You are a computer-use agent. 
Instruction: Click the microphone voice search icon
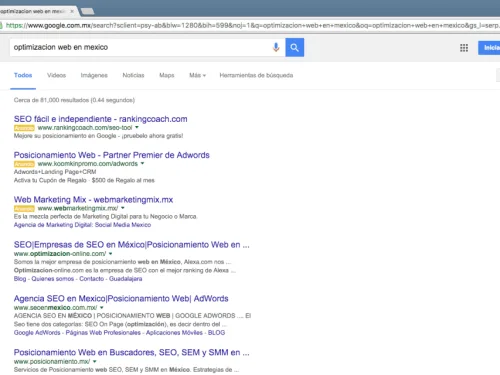(x=276, y=47)
